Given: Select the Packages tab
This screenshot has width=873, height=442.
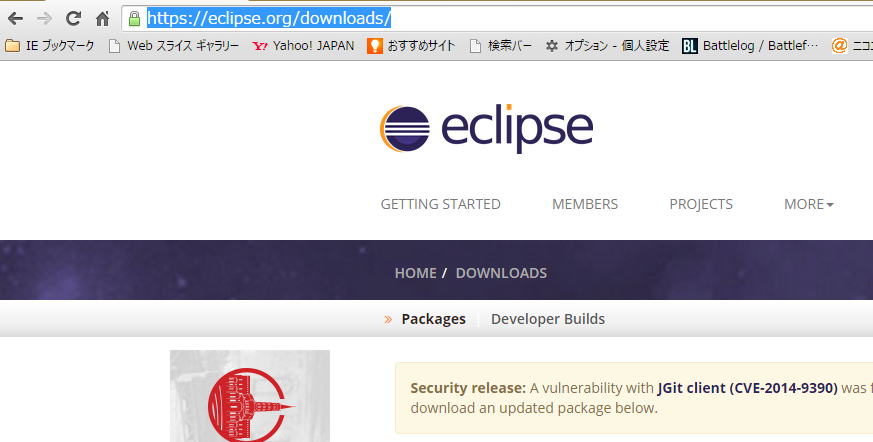Looking at the screenshot, I should [x=433, y=319].
